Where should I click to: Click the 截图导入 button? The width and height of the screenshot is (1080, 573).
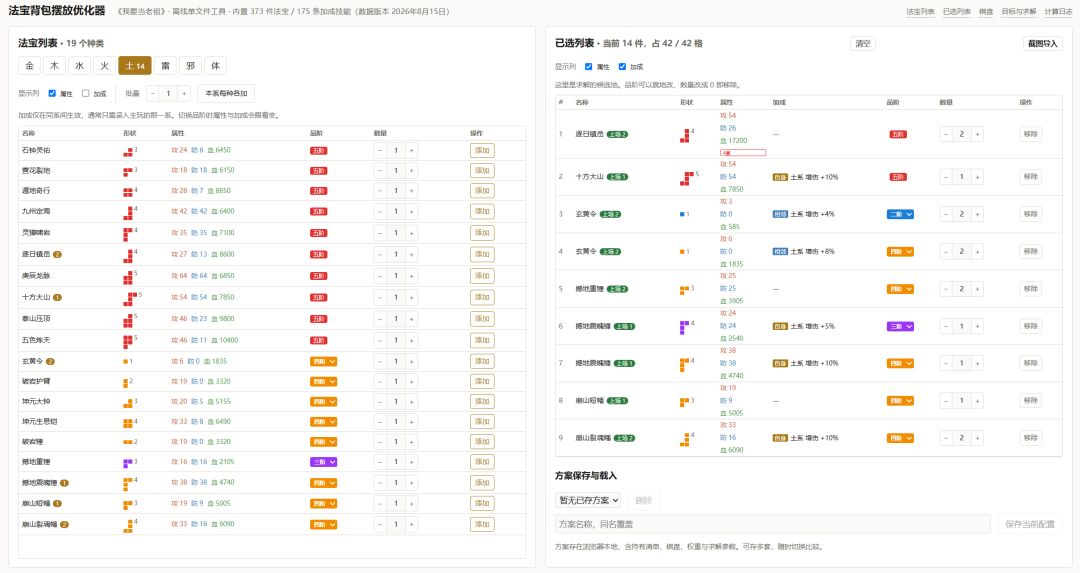(x=1042, y=43)
